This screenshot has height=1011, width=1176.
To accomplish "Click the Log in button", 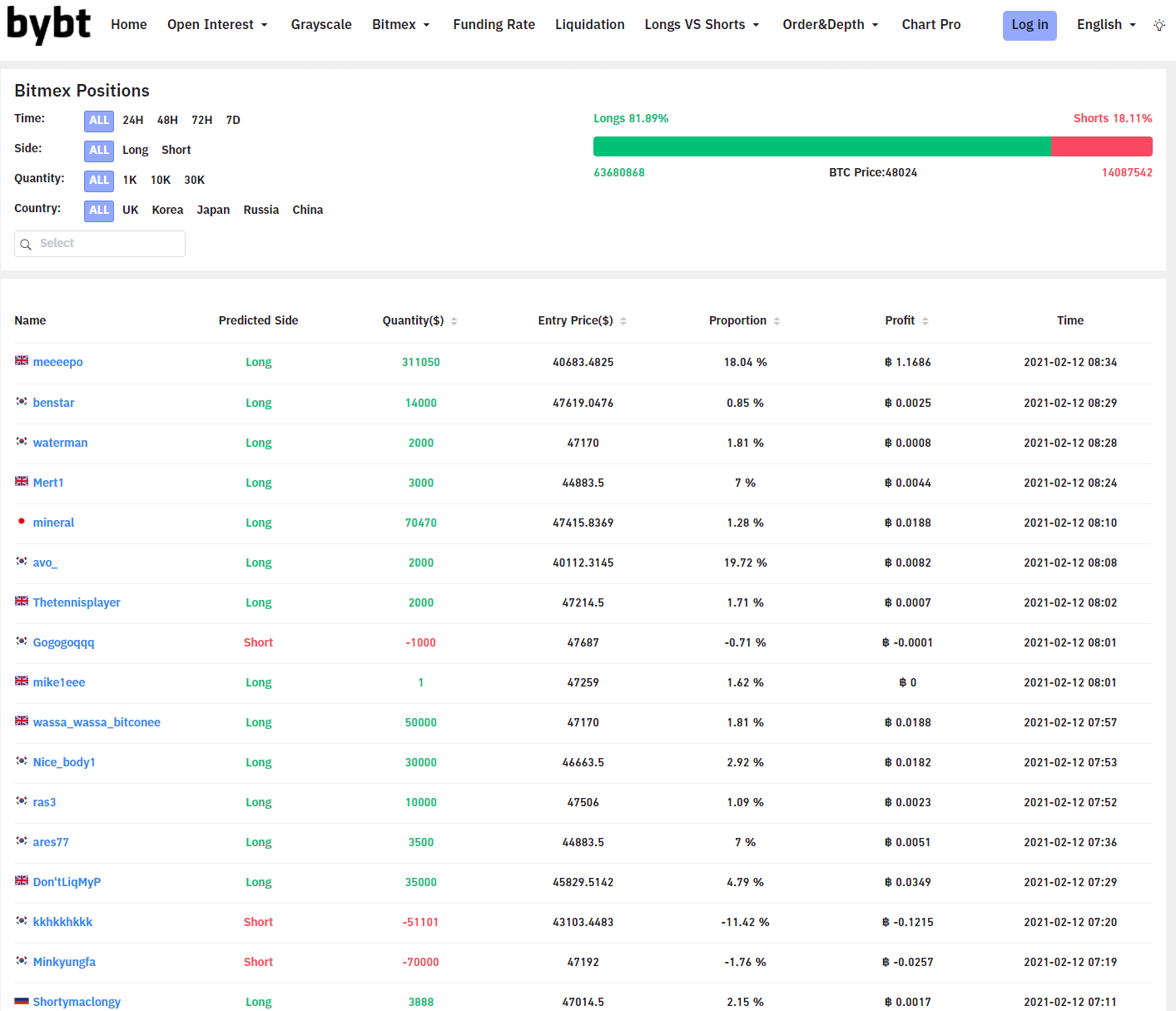I will click(1030, 26).
